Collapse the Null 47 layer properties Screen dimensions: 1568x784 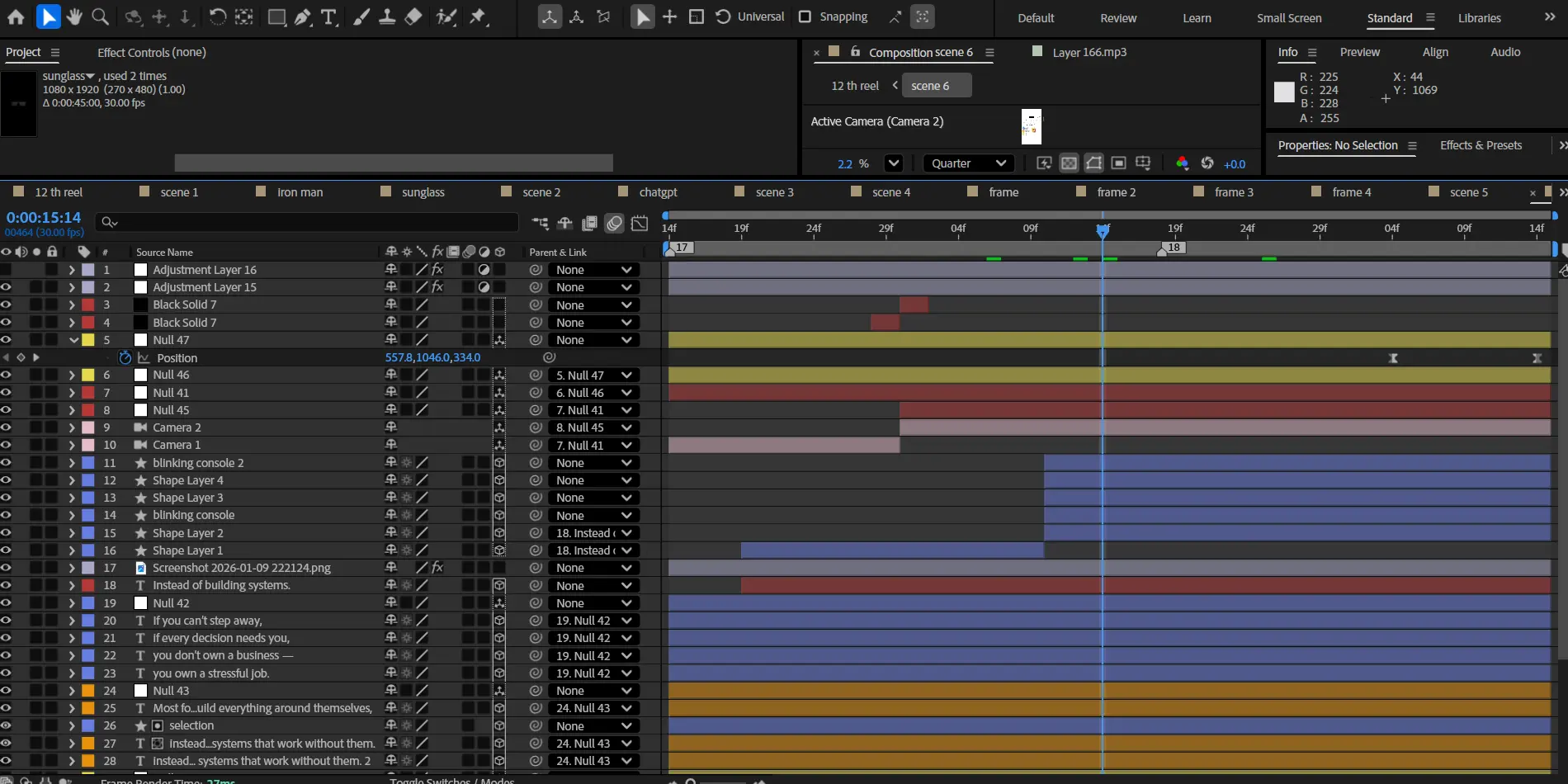pyautogui.click(x=73, y=340)
